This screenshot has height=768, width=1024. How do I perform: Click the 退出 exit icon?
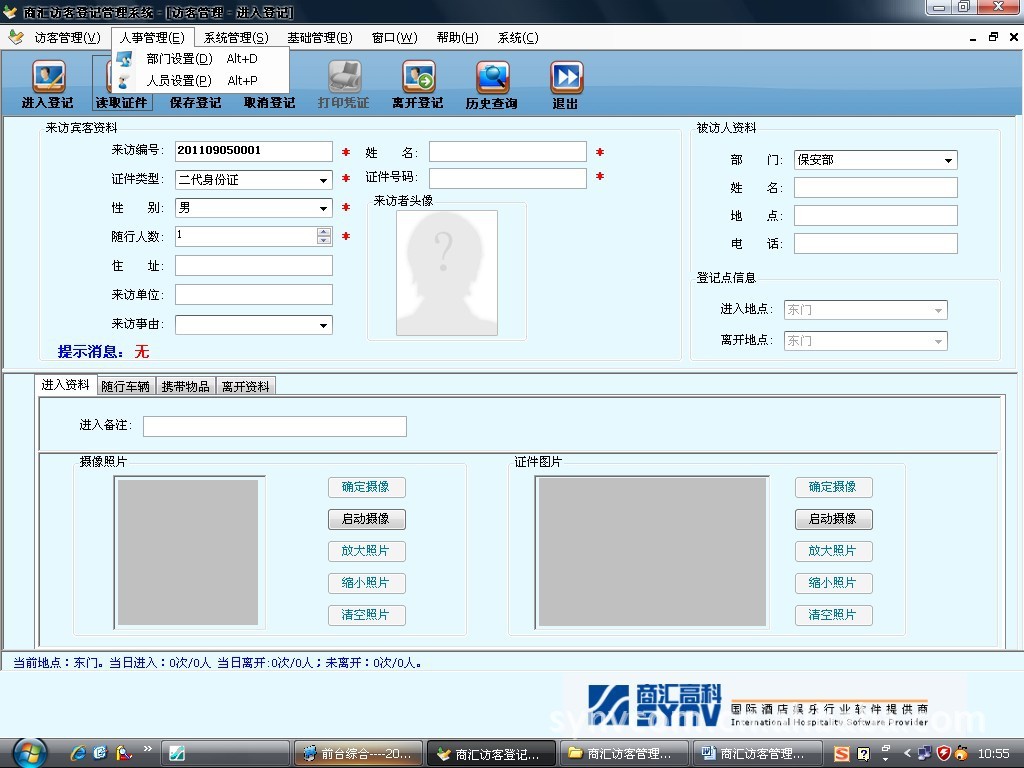tap(566, 78)
